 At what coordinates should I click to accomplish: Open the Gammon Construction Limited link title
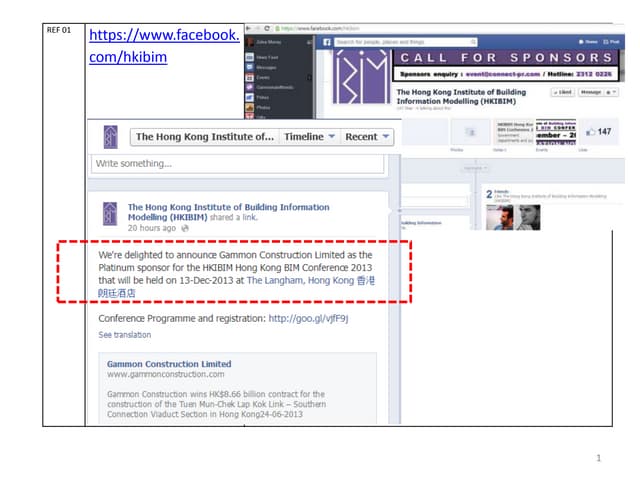(169, 364)
